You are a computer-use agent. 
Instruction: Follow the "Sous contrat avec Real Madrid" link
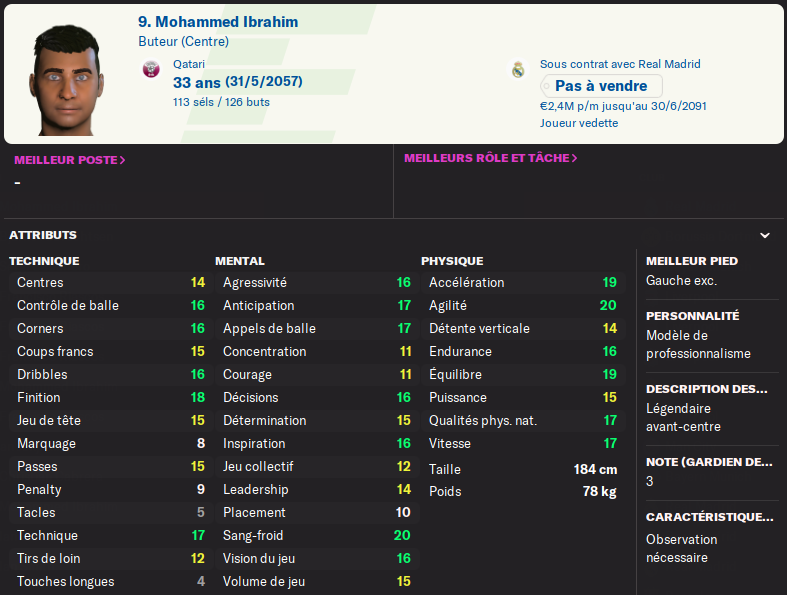620,64
